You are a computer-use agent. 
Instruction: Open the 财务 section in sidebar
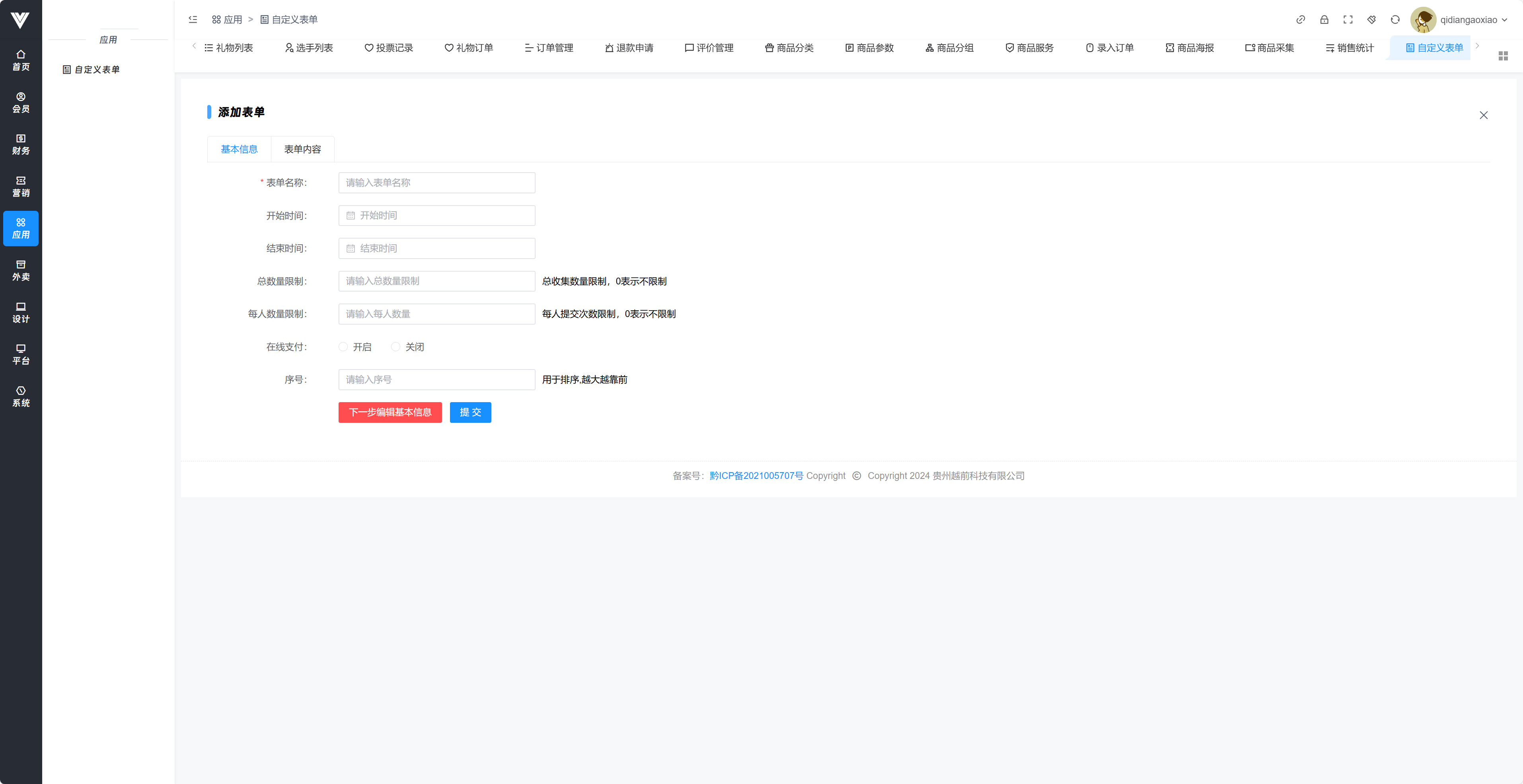pyautogui.click(x=21, y=144)
